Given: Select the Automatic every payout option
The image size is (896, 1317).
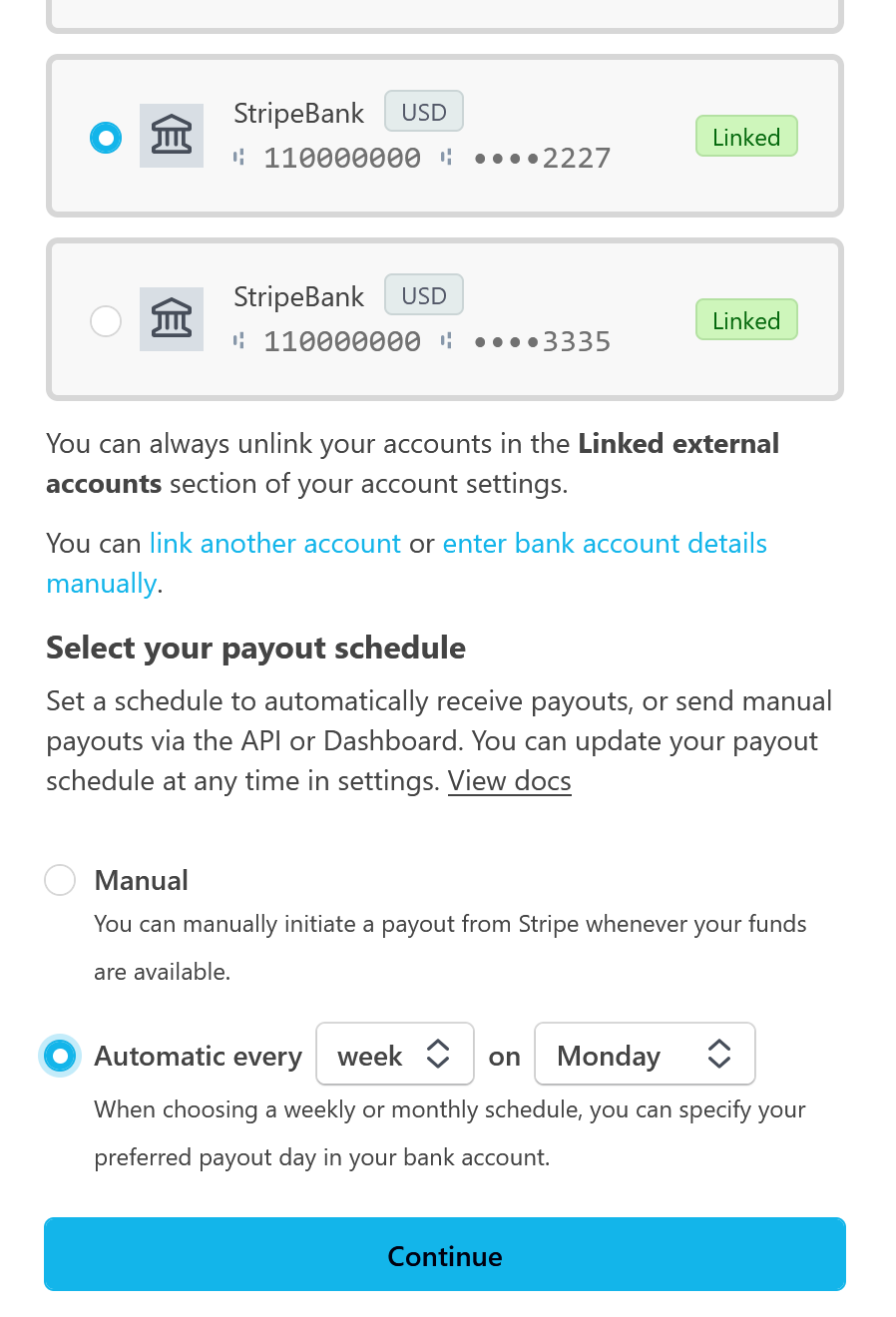Looking at the screenshot, I should (x=60, y=1056).
